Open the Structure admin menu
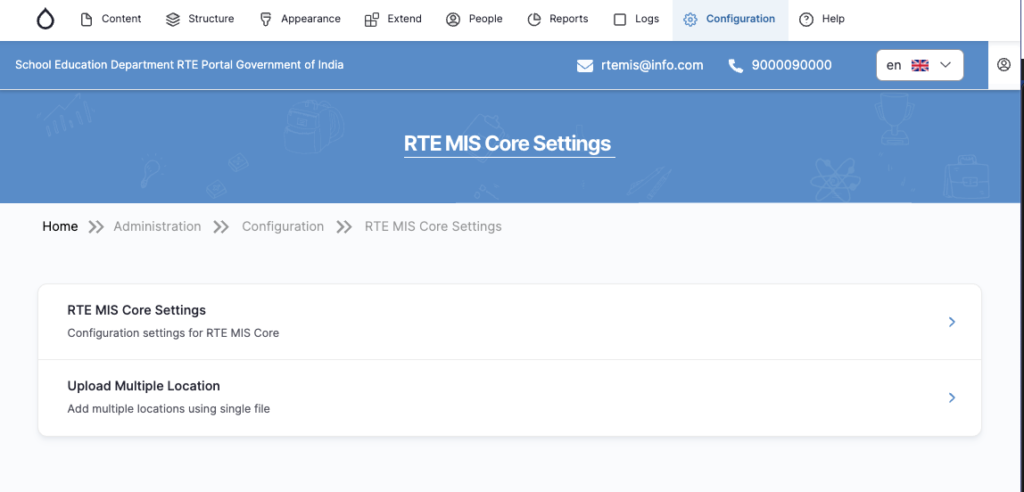 [200, 19]
